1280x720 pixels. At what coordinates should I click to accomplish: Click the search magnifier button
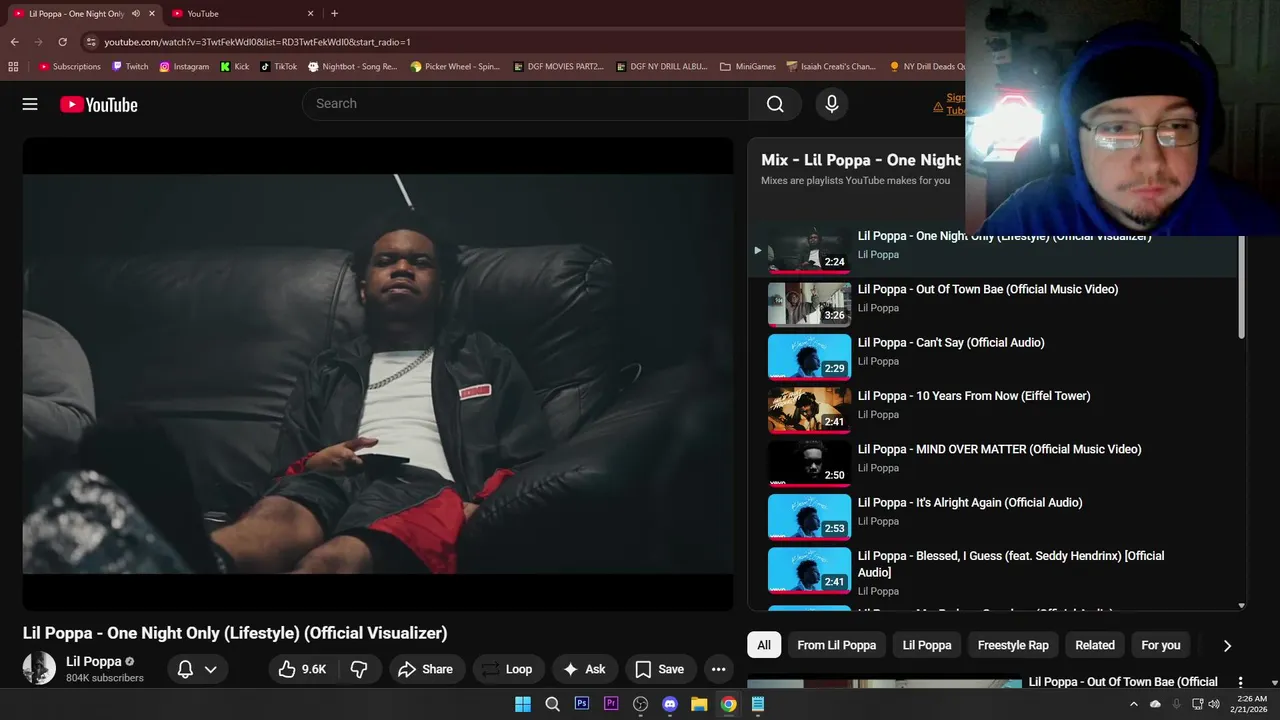(775, 104)
